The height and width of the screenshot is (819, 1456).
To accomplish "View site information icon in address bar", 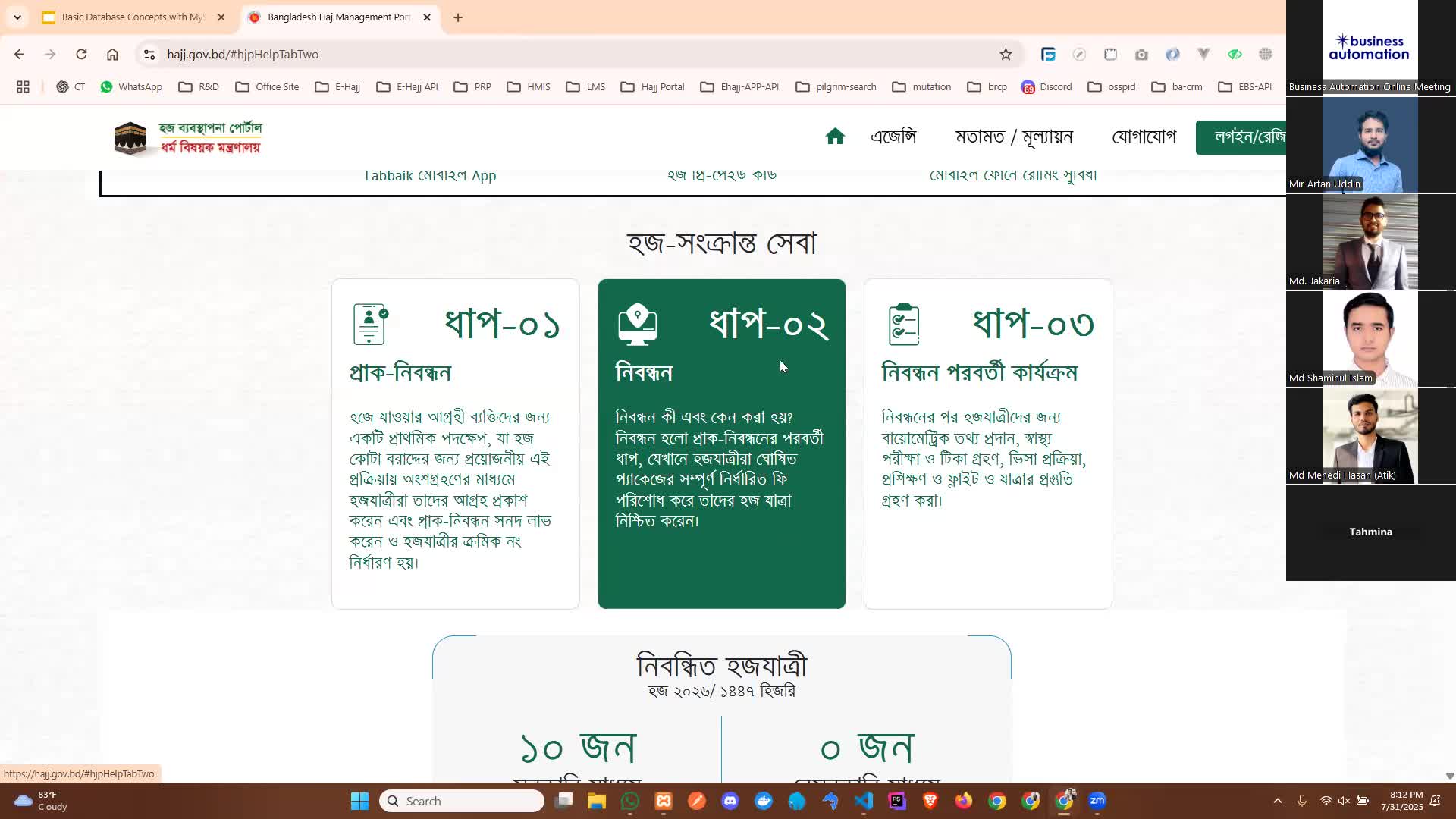I will (149, 55).
